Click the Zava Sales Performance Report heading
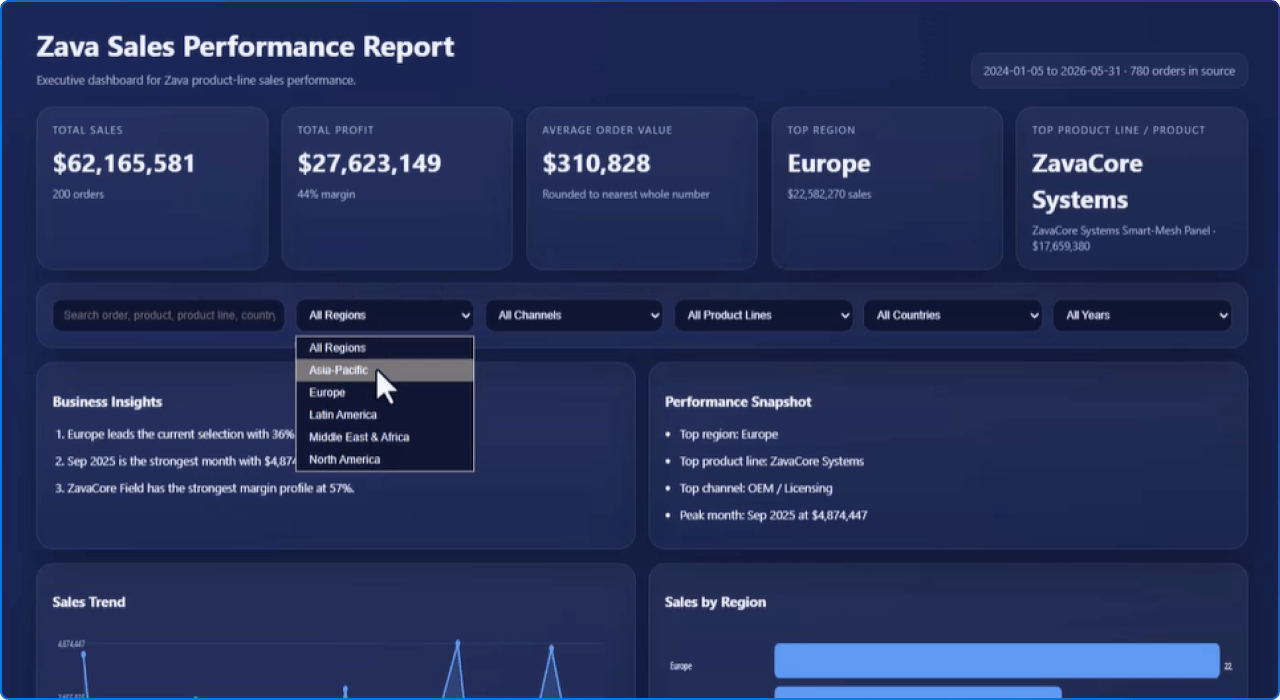The width and height of the screenshot is (1280, 700). [245, 46]
